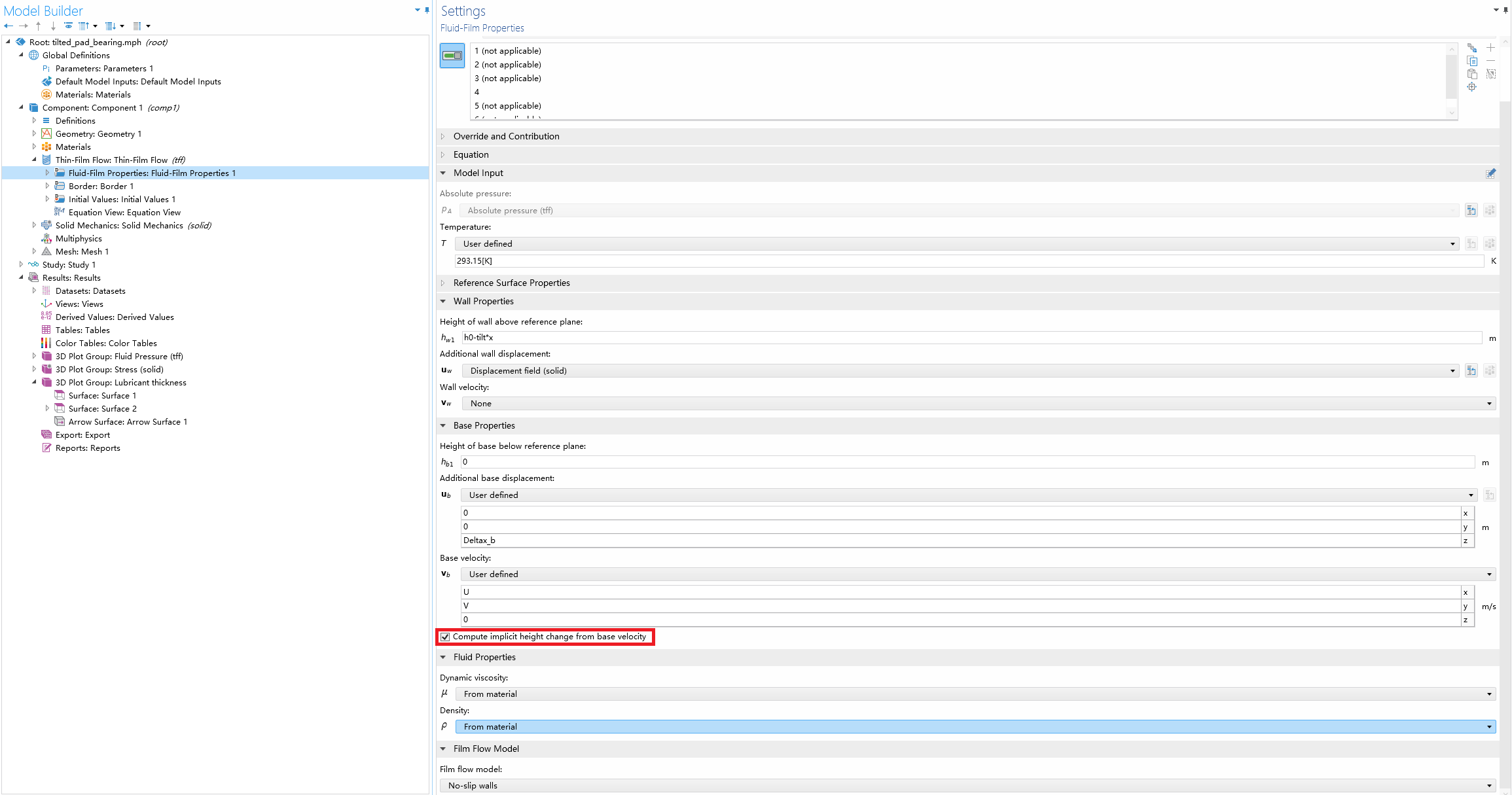Image resolution: width=1512 pixels, height=795 pixels.
Task: Click the Active selection toggle button
Action: 452,56
